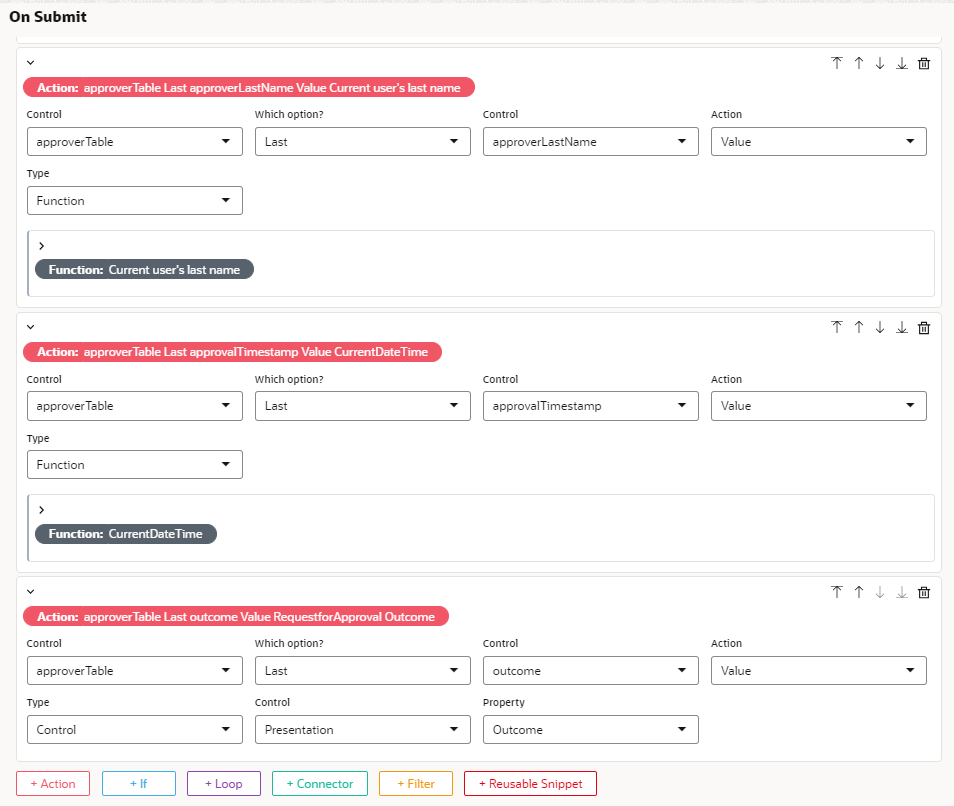The width and height of the screenshot is (954, 806).
Task: Delete the approverLastName action block
Action: click(923, 62)
